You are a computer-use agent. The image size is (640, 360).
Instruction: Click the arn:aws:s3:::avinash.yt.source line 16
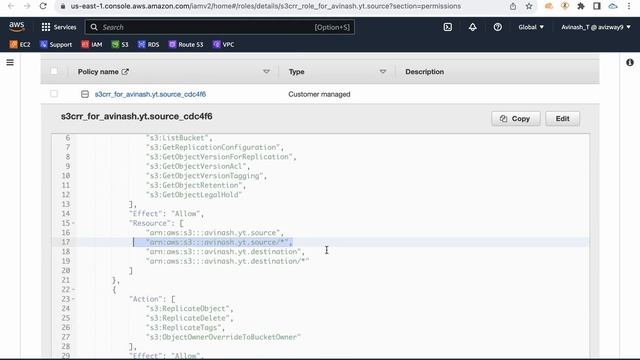[214, 233]
